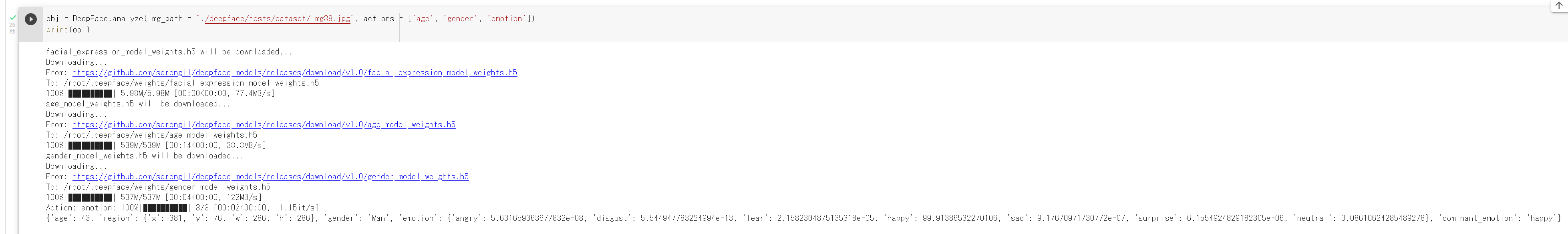
Task: Follow the gender_model_weights.h5 release link
Action: coord(270,177)
